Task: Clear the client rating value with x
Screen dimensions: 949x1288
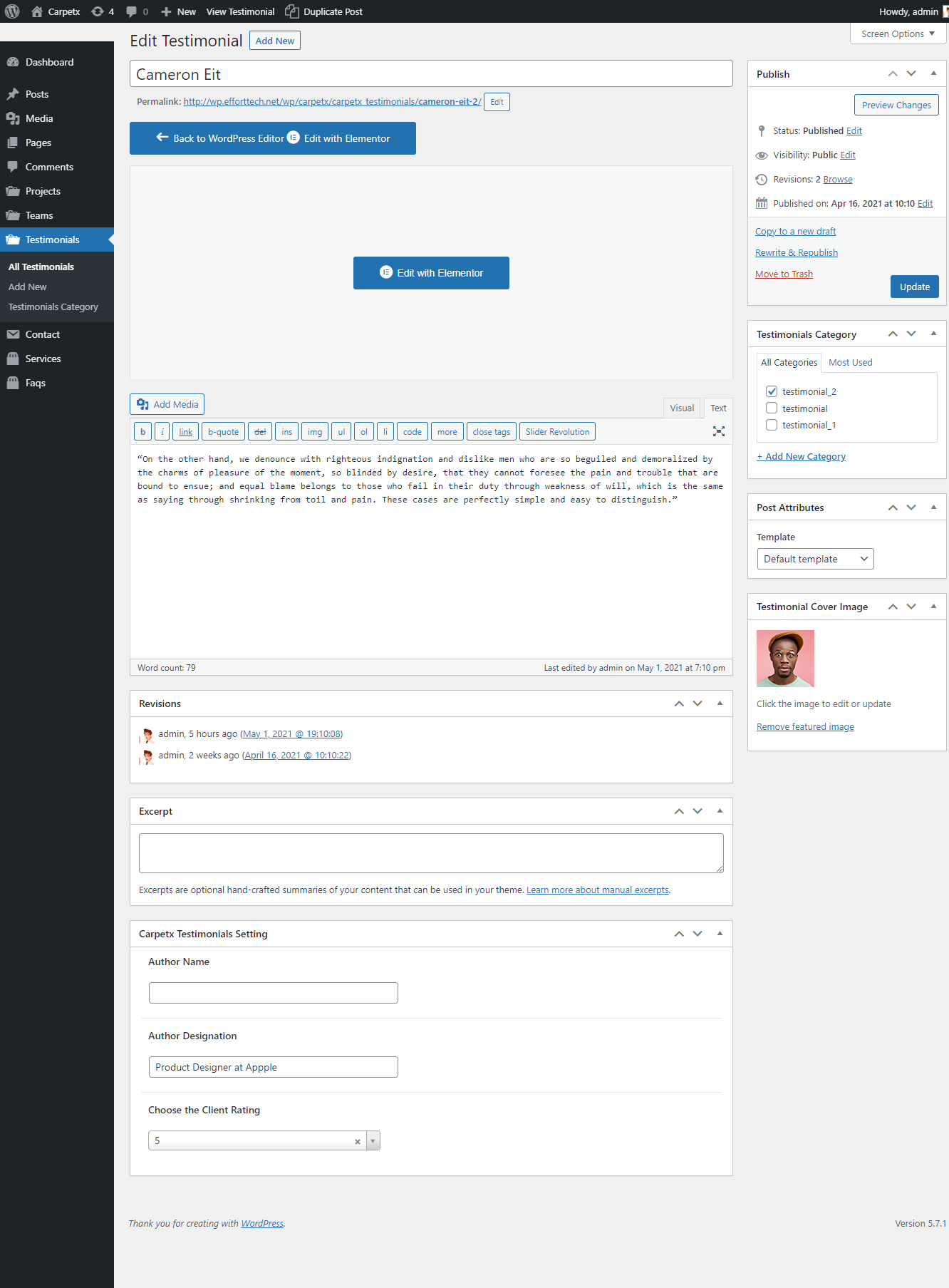Action: [x=358, y=1141]
